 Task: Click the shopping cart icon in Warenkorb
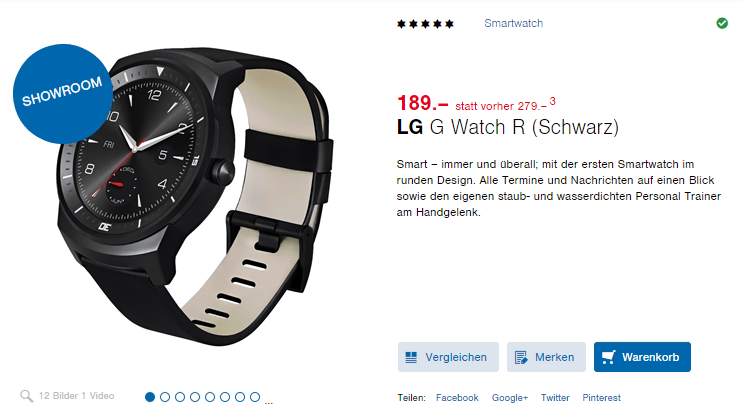point(609,357)
